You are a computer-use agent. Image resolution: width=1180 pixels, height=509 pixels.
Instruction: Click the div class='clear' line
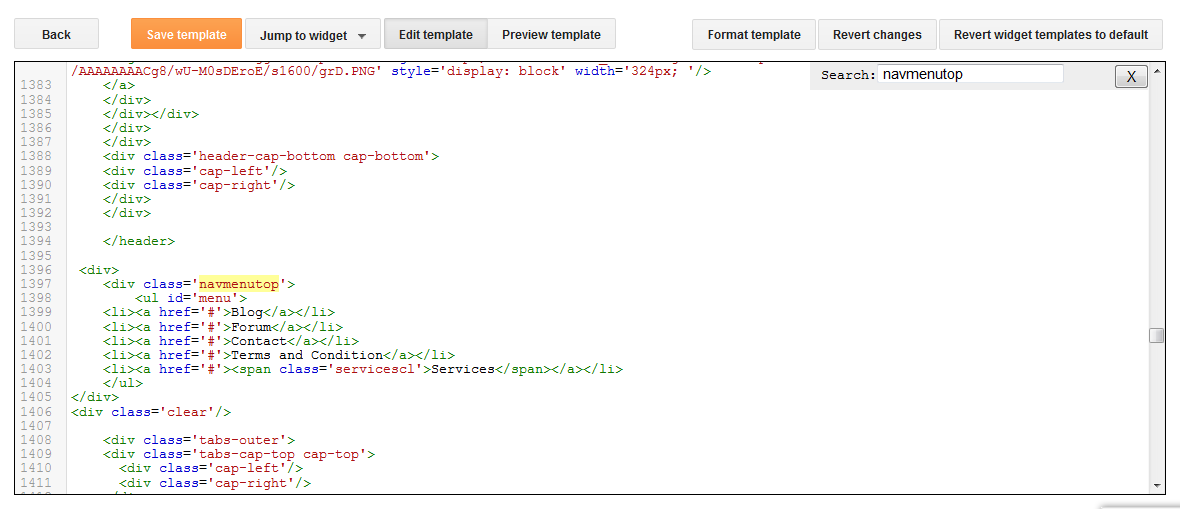pyautogui.click(x=151, y=412)
